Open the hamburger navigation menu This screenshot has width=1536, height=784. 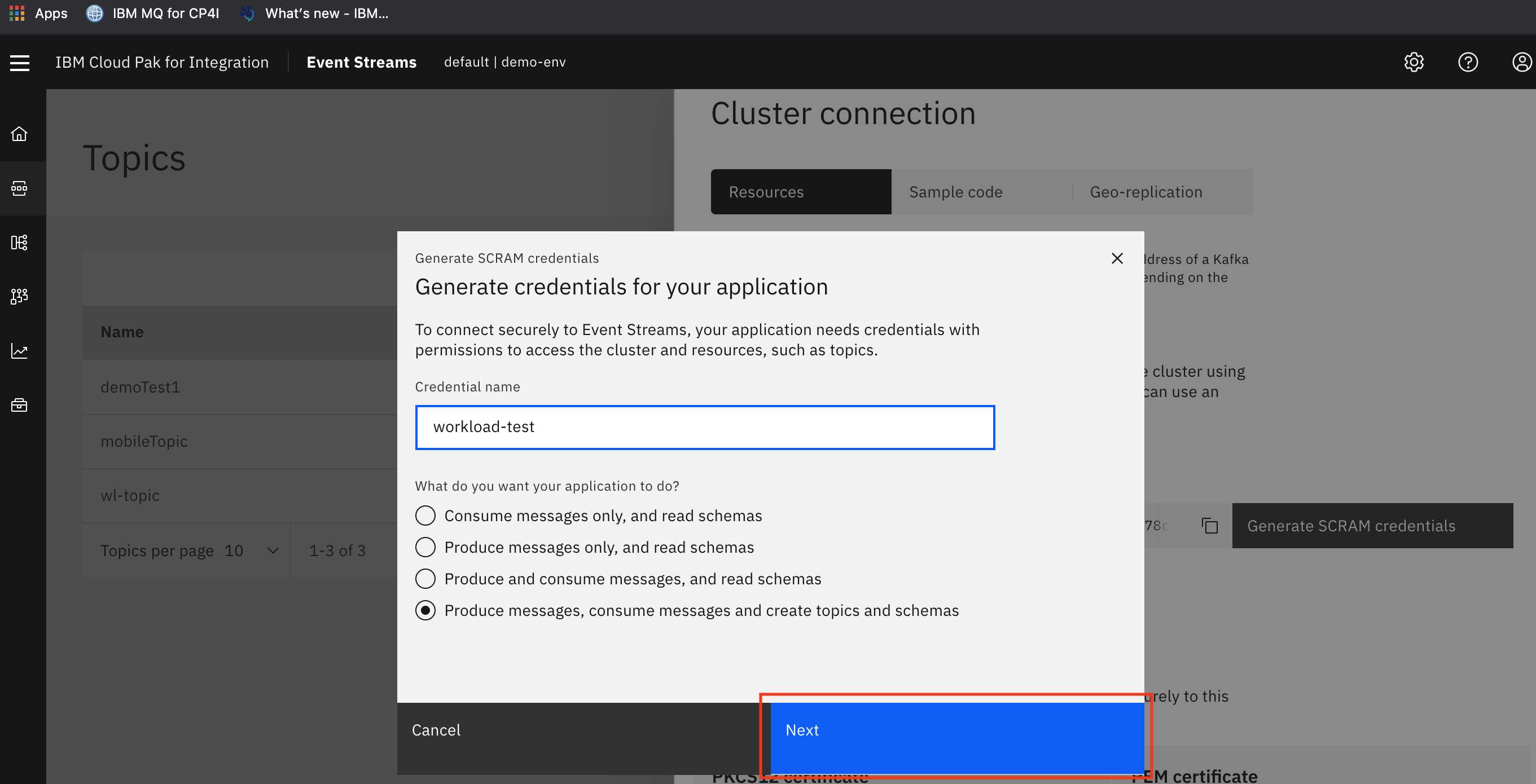click(x=20, y=63)
